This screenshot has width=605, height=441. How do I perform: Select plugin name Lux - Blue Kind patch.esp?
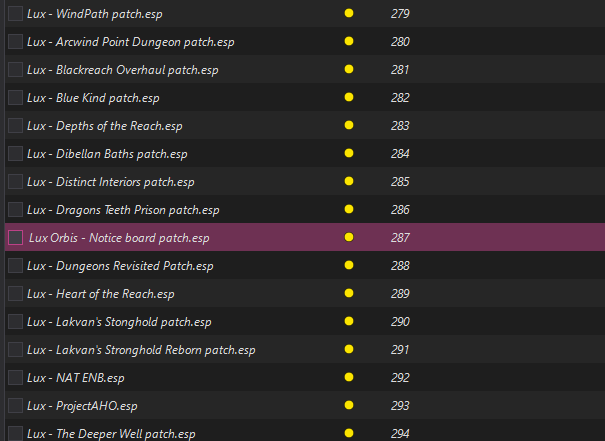pos(93,98)
